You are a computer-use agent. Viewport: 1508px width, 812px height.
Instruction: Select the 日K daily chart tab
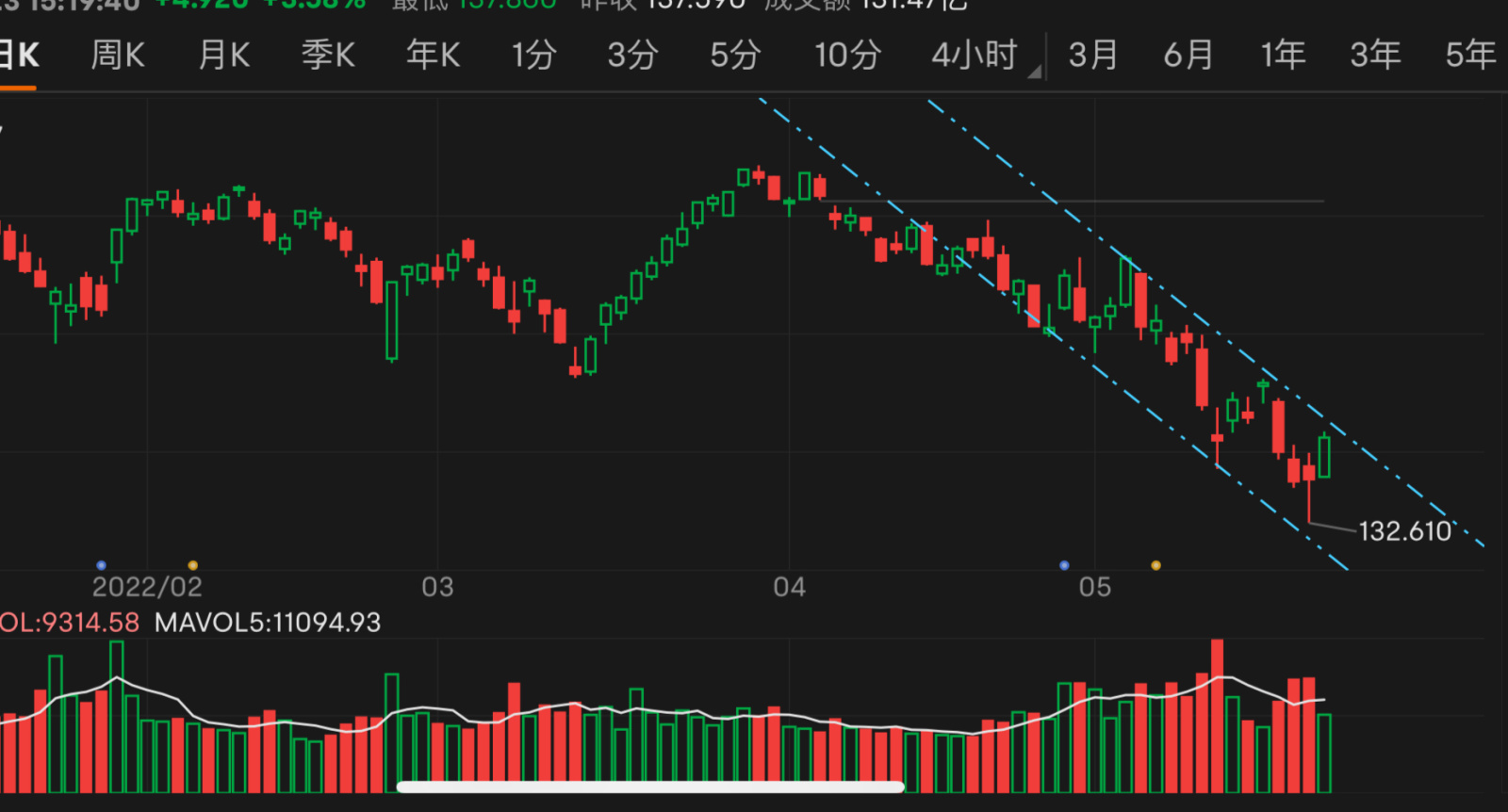[19, 55]
